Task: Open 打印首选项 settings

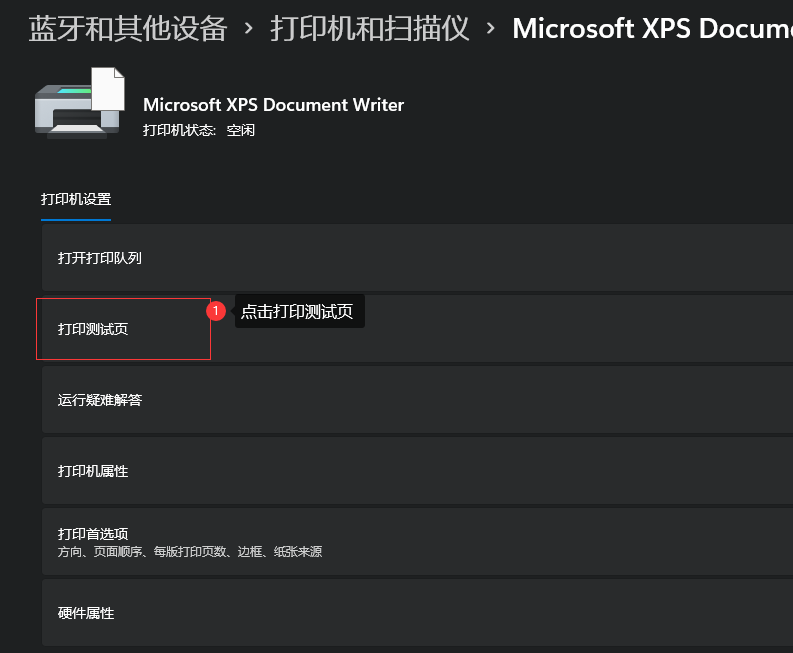Action: coord(93,534)
